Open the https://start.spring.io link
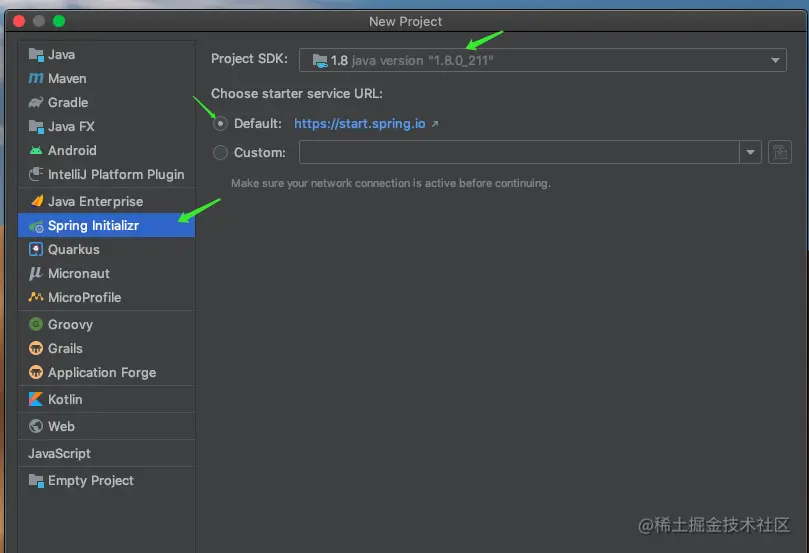The height and width of the screenshot is (553, 809). click(360, 124)
